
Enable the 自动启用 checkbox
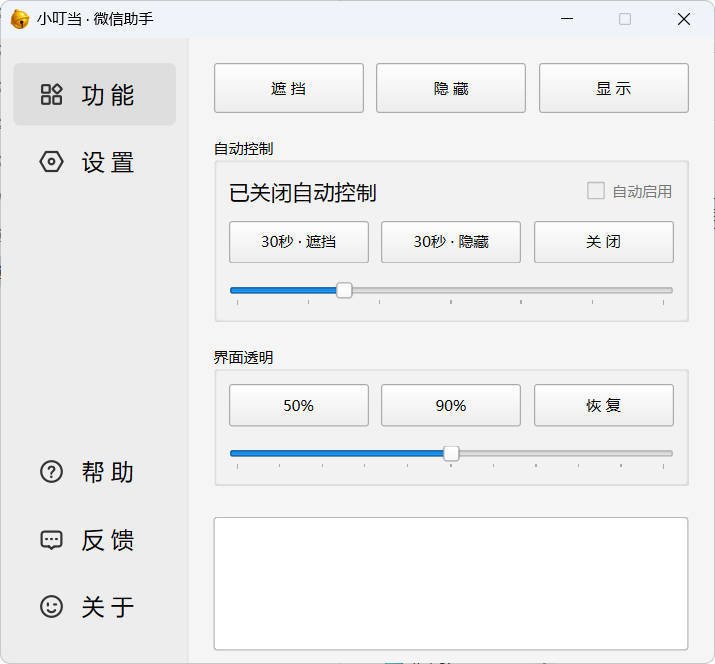596,191
